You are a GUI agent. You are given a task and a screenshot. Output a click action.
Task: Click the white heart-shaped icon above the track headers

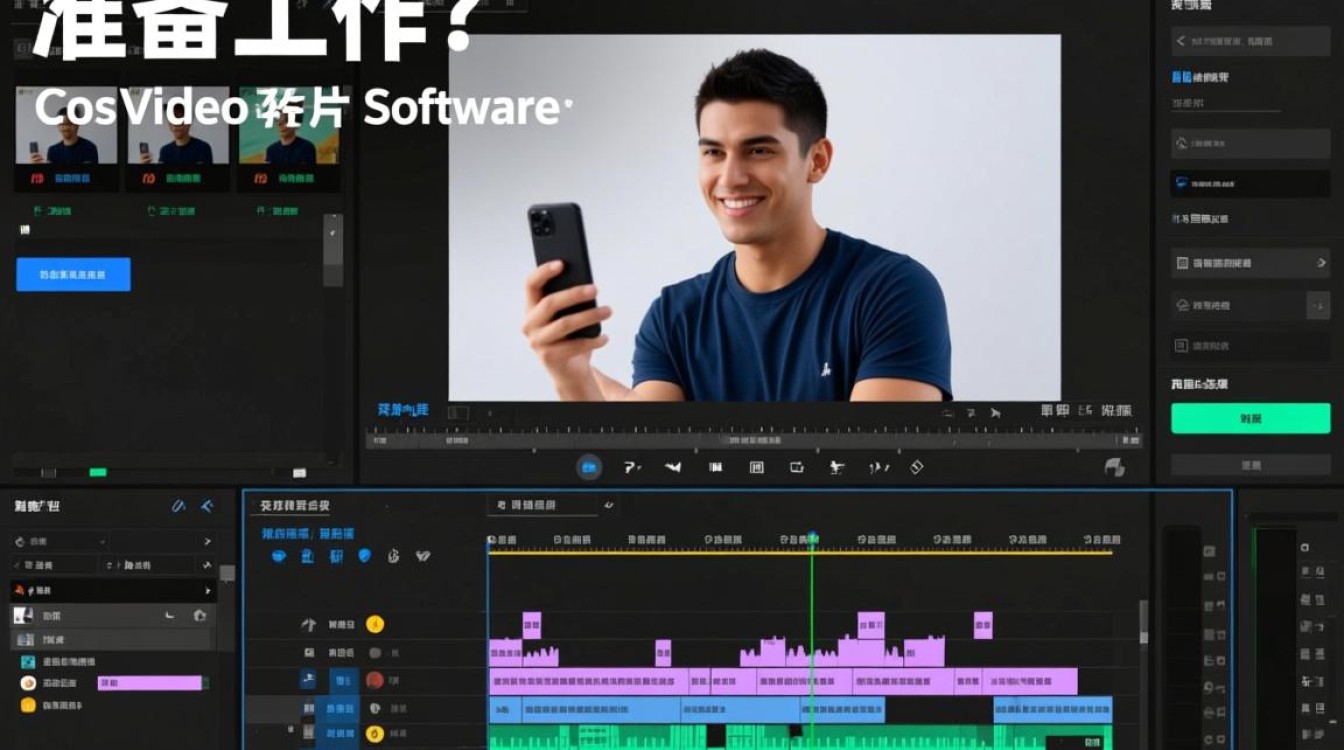[x=422, y=556]
